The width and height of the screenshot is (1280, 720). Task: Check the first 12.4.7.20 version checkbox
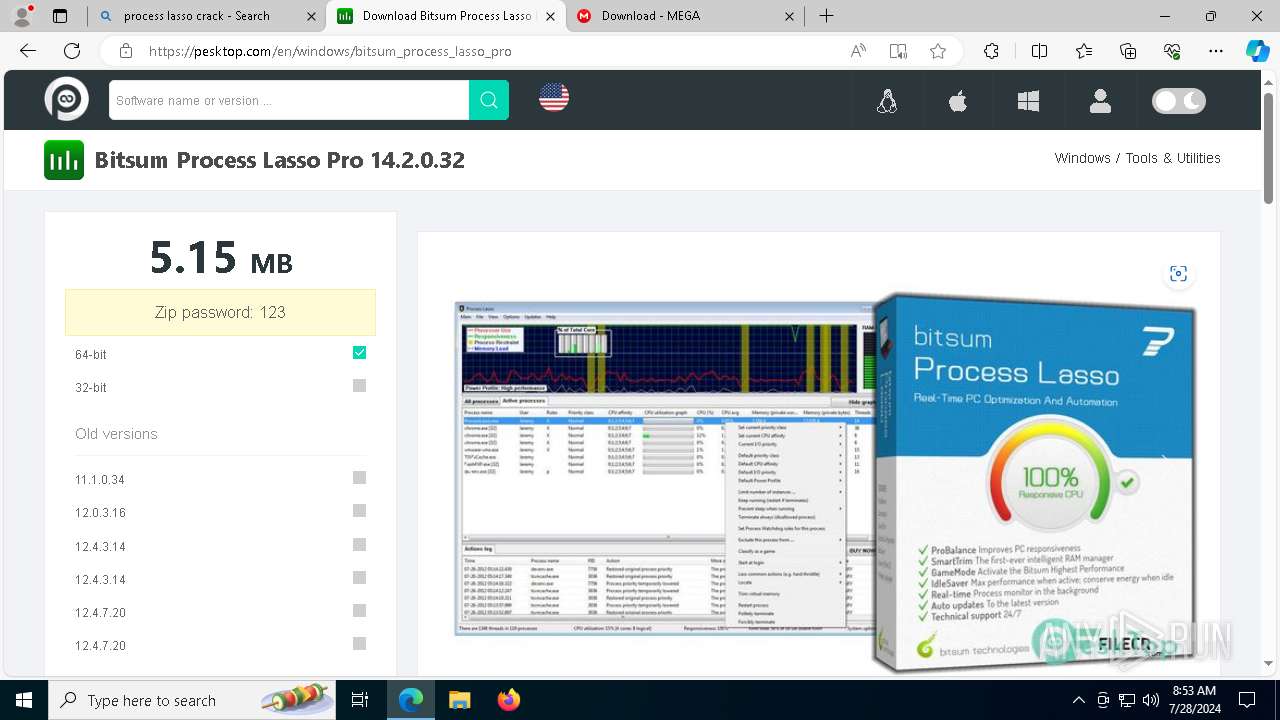(x=359, y=610)
